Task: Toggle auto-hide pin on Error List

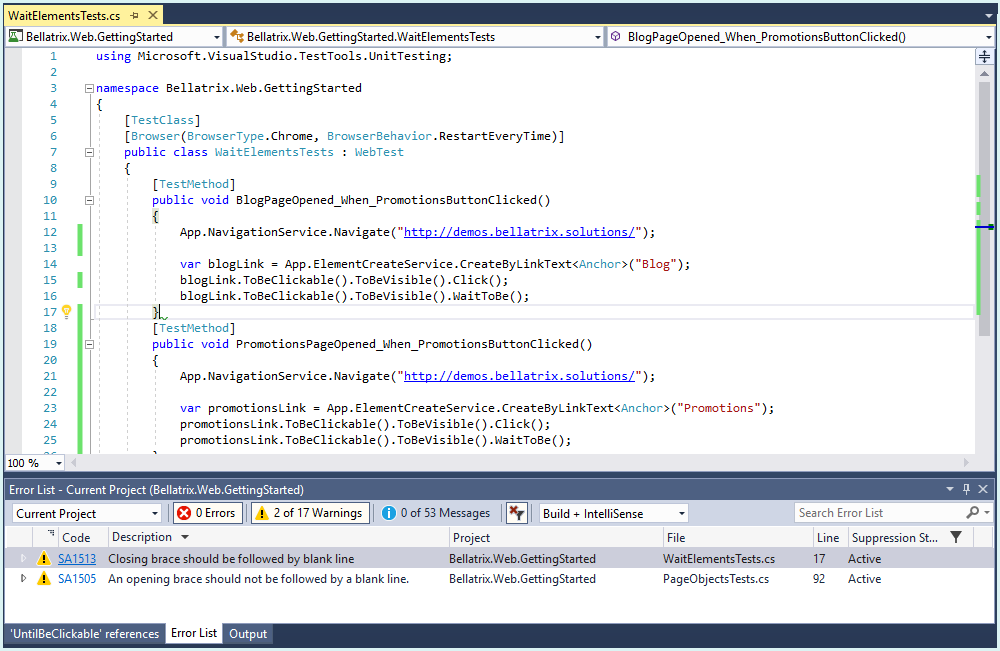Action: (966, 489)
